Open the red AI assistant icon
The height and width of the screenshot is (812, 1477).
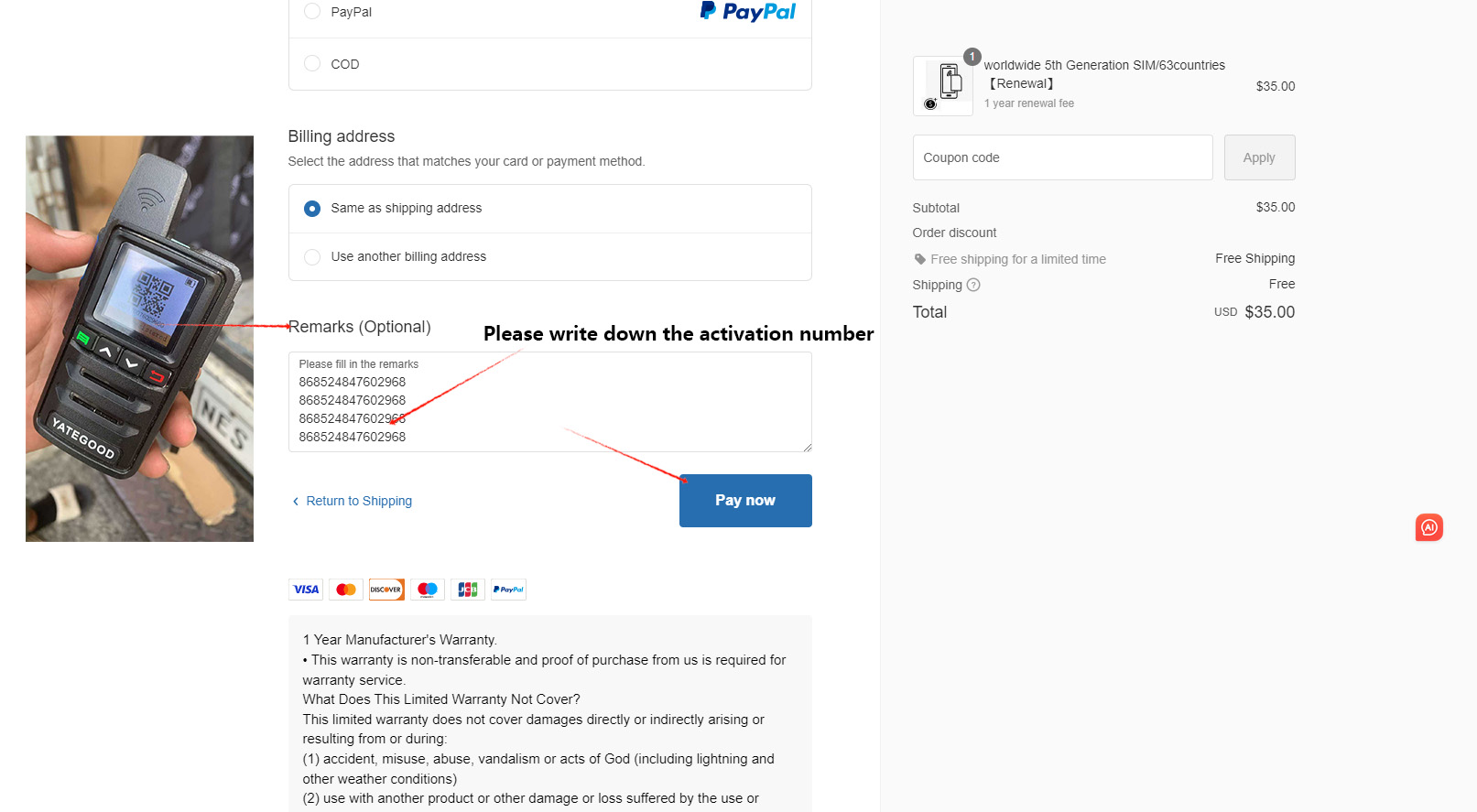click(1428, 527)
